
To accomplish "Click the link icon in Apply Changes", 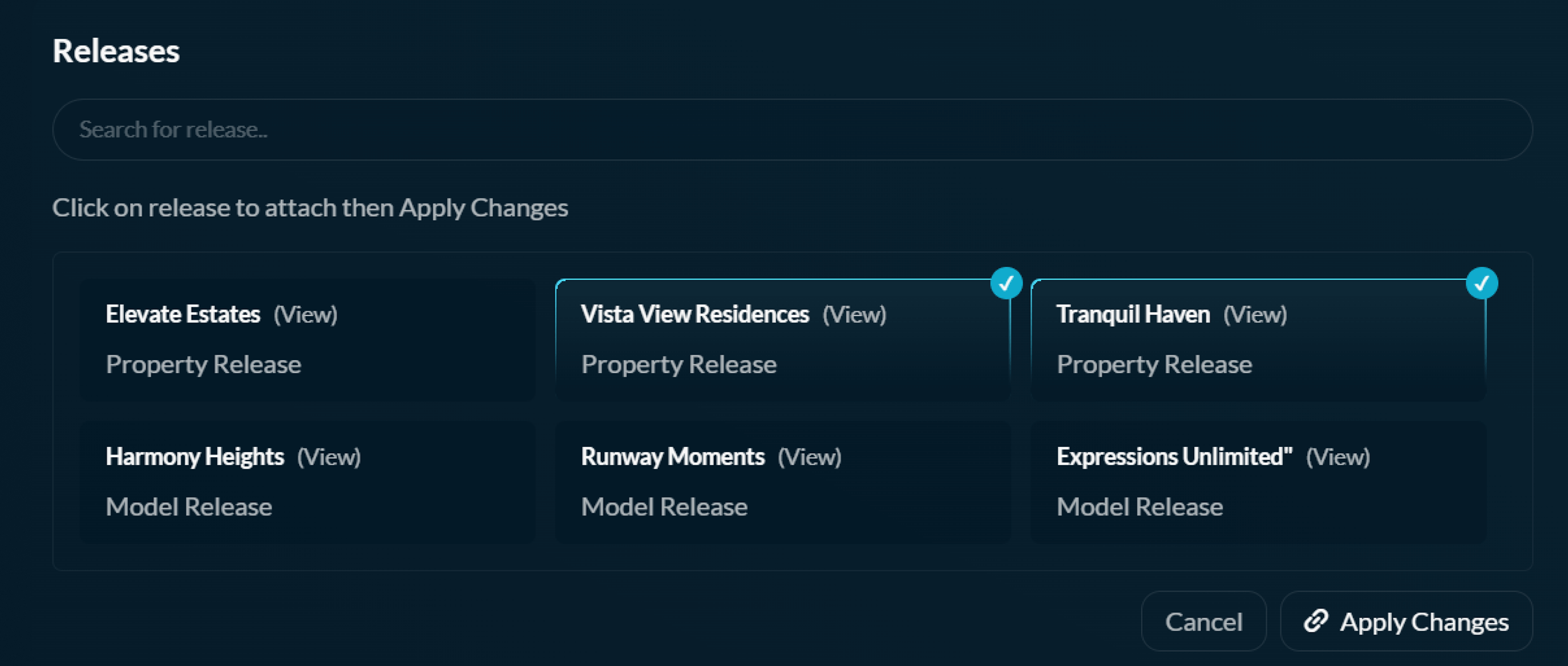I will tap(1316, 621).
